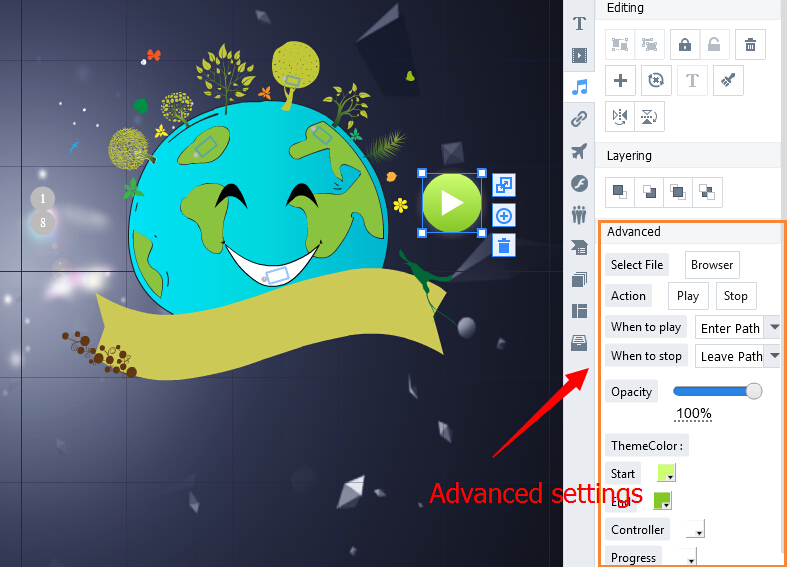Open the Leave Path dropdown
The height and width of the screenshot is (567, 790).
[x=737, y=356]
